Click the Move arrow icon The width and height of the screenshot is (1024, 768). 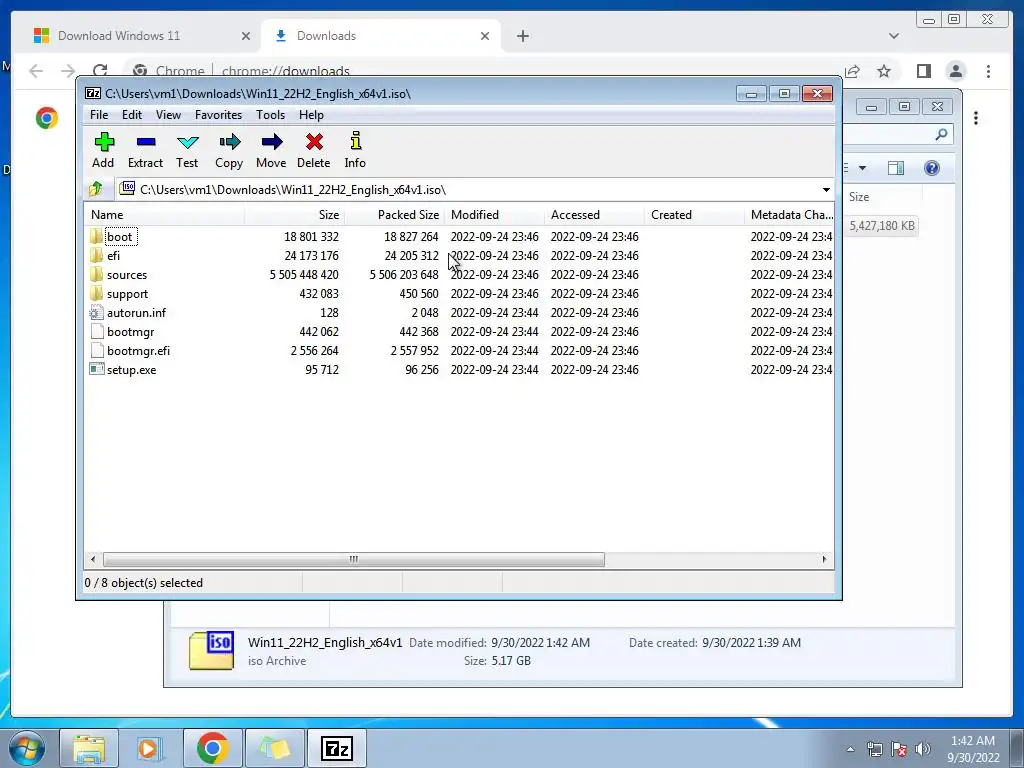tap(272, 142)
